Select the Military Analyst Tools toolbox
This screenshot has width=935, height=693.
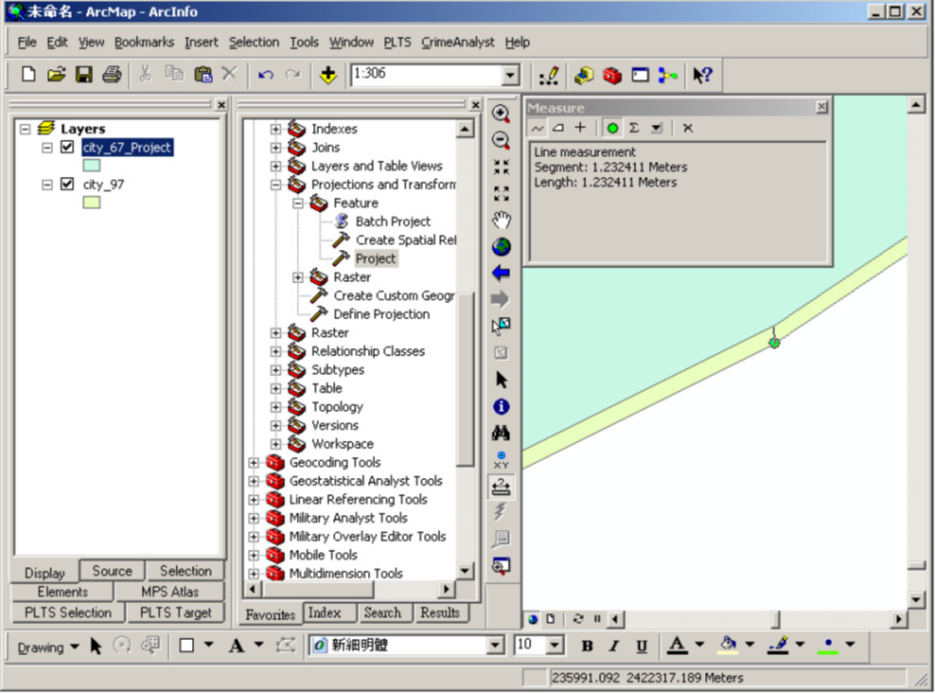[348, 518]
